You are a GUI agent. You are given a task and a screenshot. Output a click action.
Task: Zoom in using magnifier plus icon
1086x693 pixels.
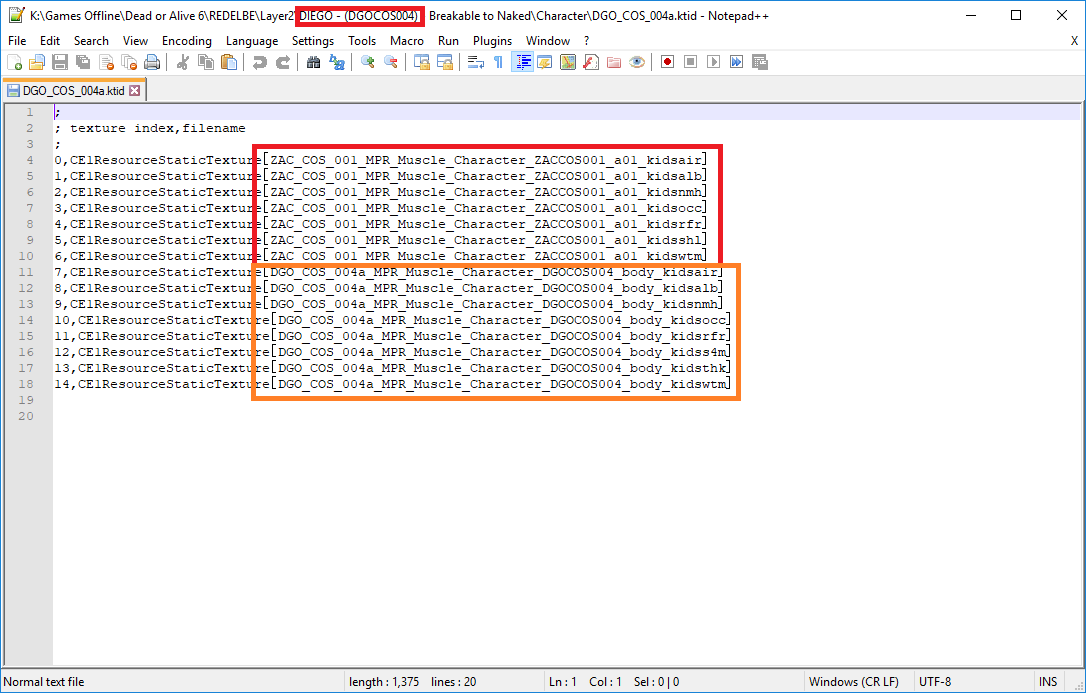click(x=368, y=62)
